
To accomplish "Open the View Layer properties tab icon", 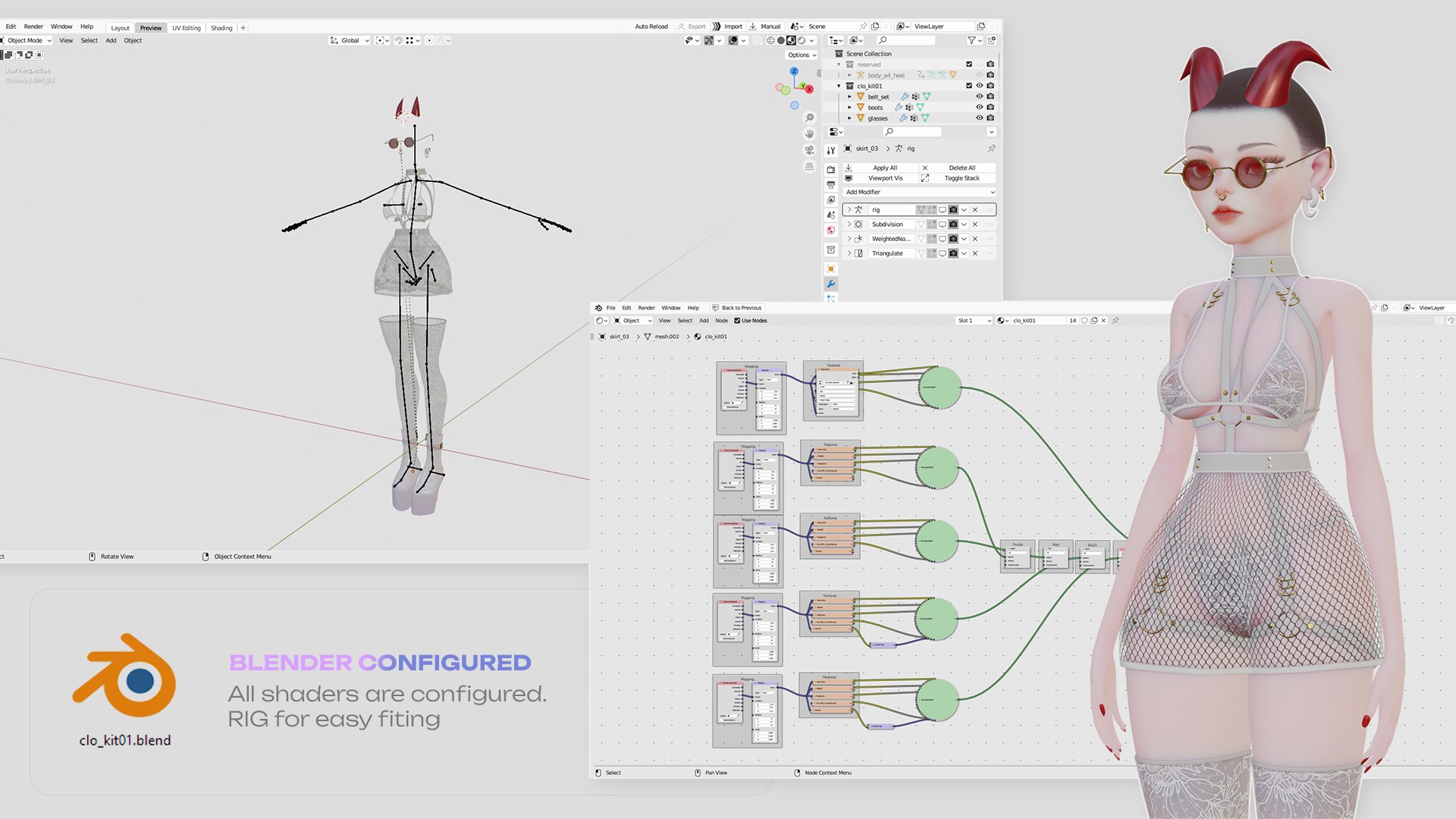I will pos(831,199).
